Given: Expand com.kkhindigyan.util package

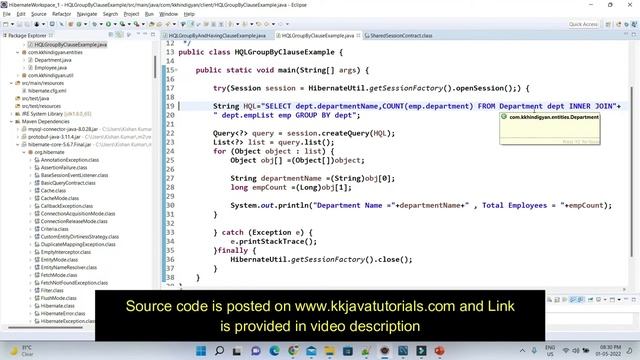Looking at the screenshot, I should click(x=18, y=76).
